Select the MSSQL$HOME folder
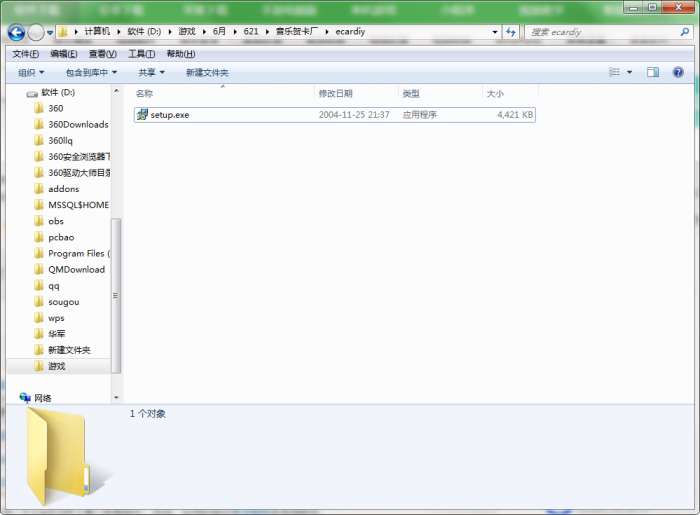Image resolution: width=700 pixels, height=515 pixels. pyautogui.click(x=79, y=205)
